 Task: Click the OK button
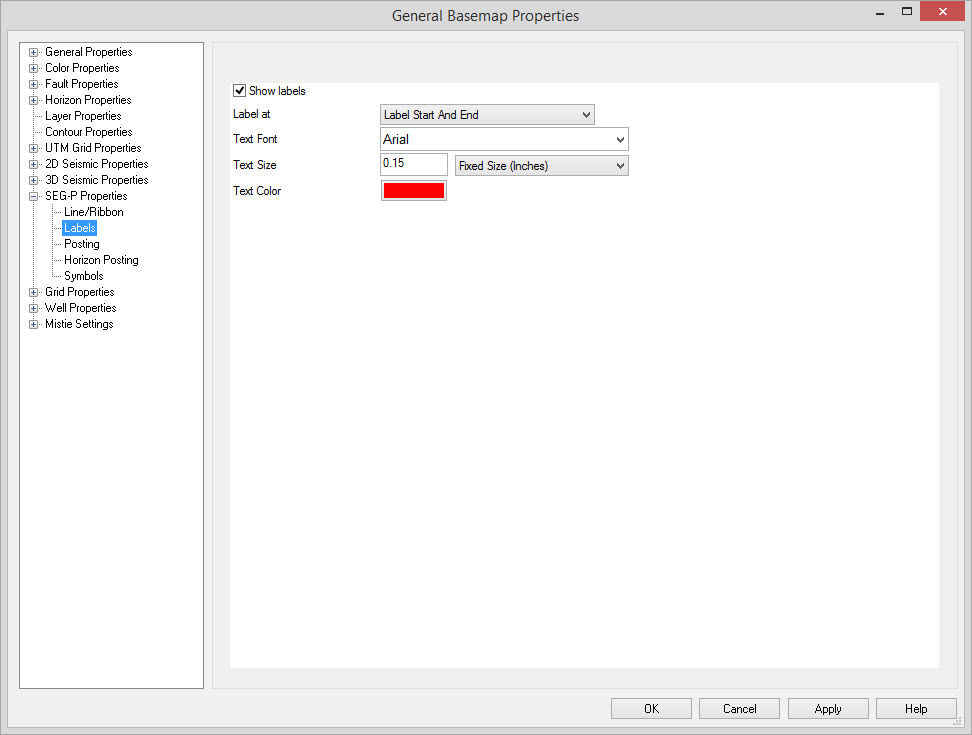[651, 709]
